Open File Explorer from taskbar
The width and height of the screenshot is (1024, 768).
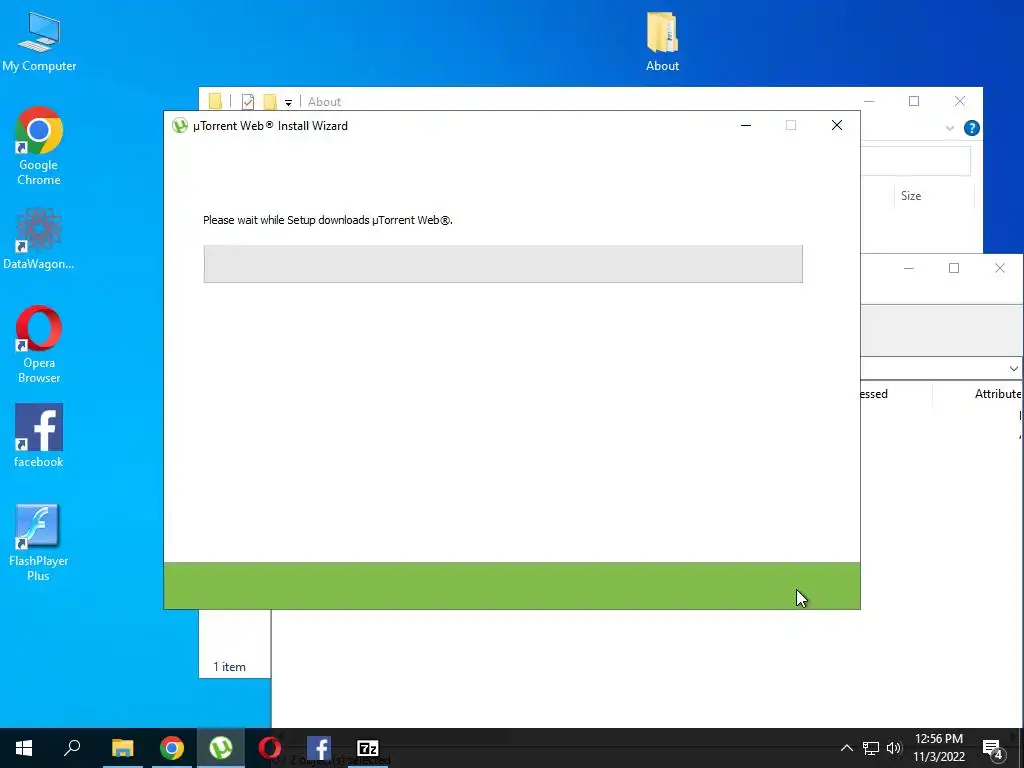(x=122, y=748)
